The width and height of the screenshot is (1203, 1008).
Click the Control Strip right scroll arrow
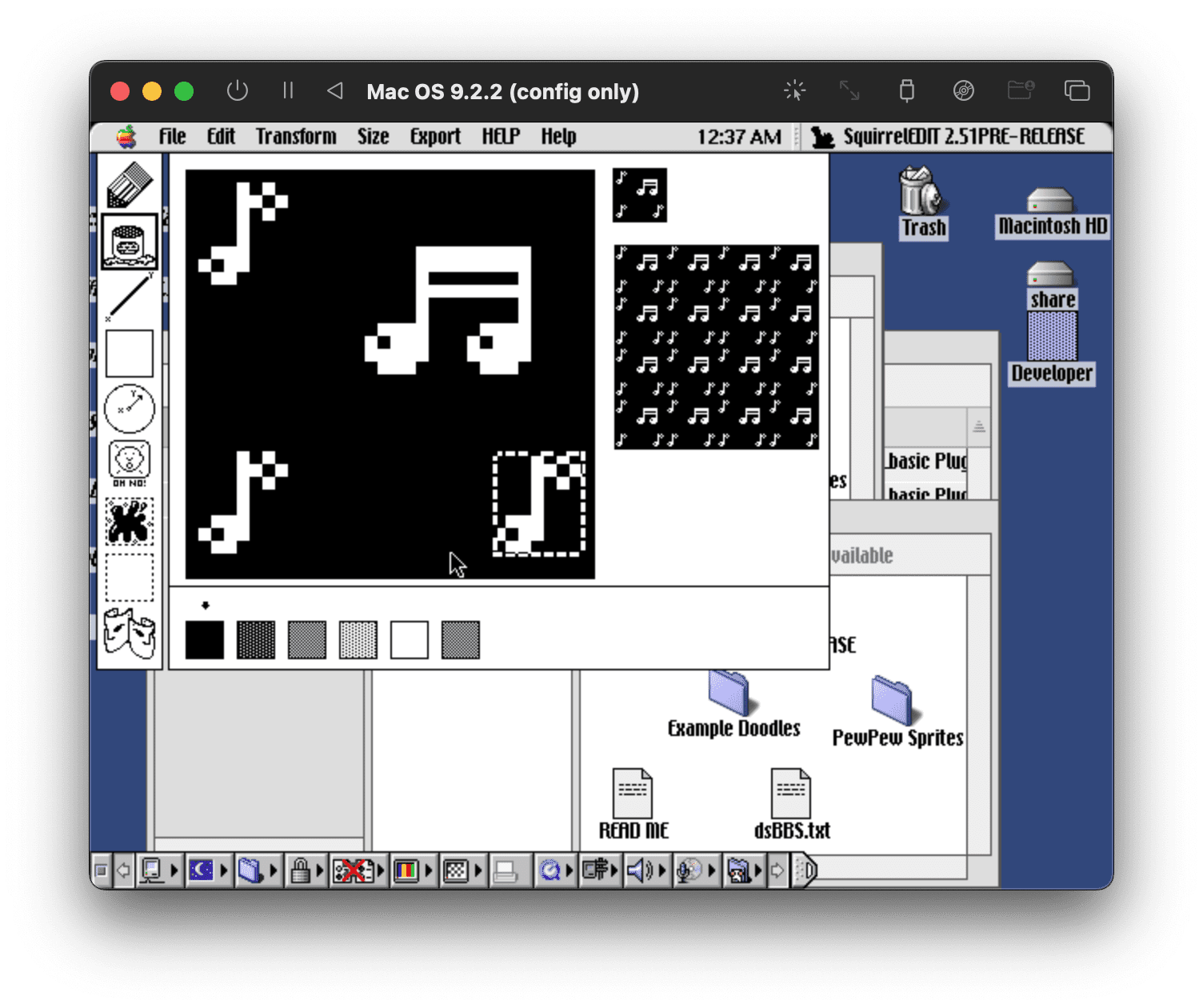777,870
